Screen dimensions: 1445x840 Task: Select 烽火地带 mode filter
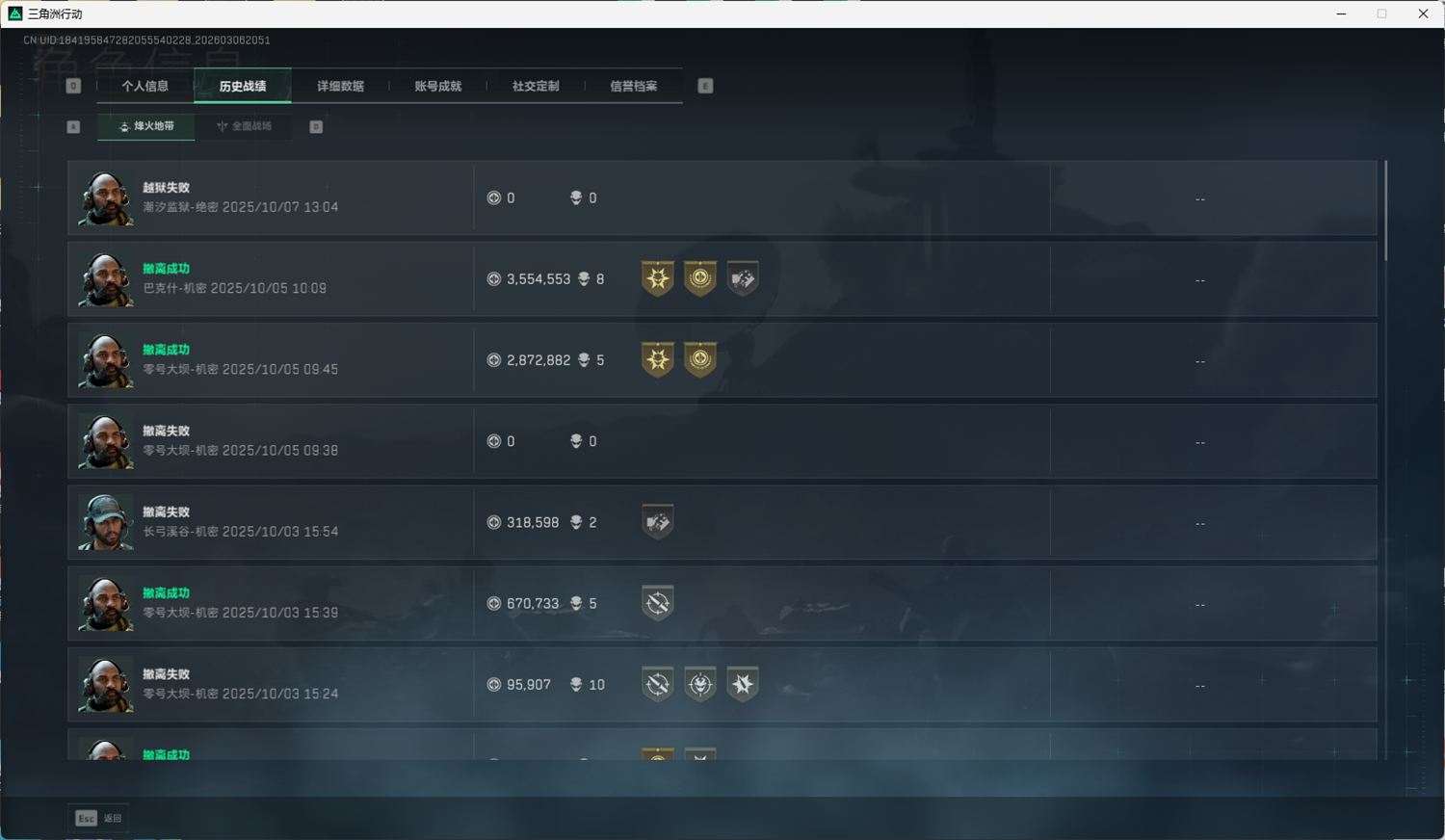(x=146, y=126)
